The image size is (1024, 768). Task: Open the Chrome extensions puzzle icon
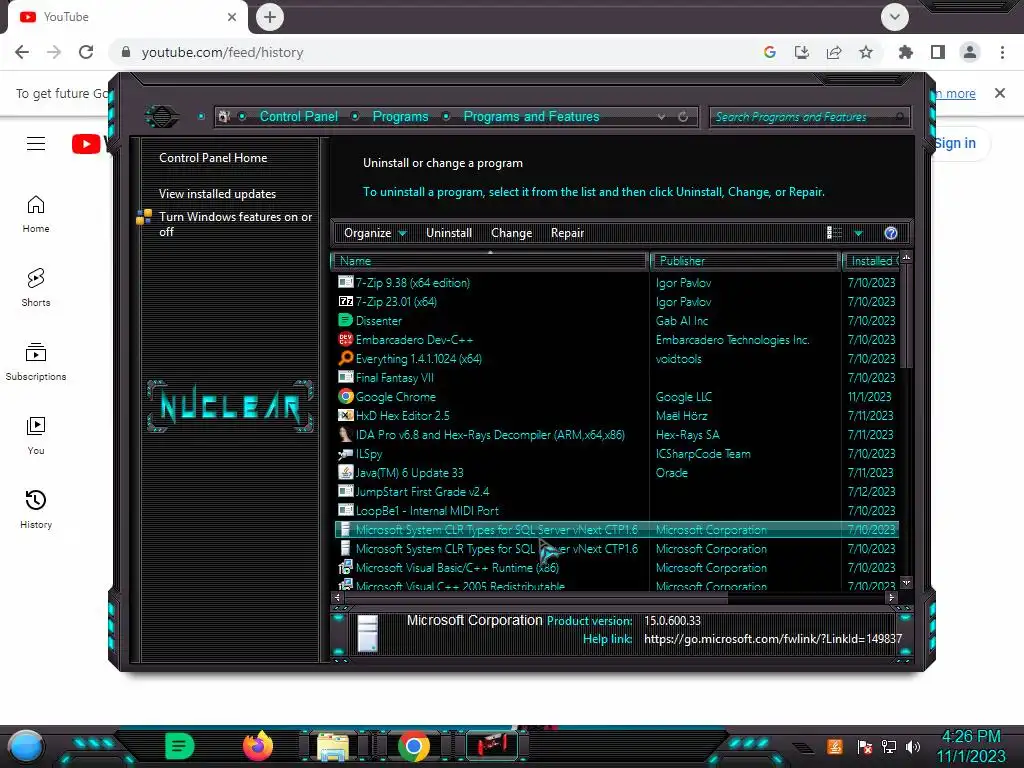pyautogui.click(x=905, y=52)
